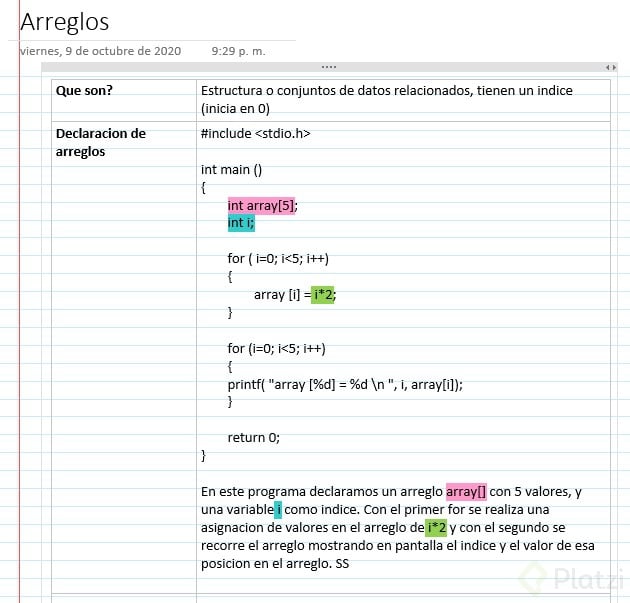Viewport: 630px width, 603px height.
Task: Click the line "int main ()"
Action: point(231,170)
